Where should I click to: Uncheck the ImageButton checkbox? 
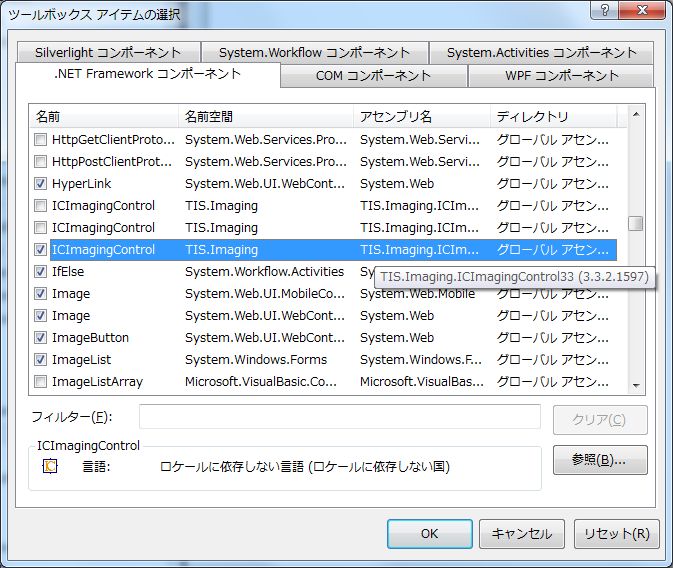click(40, 337)
